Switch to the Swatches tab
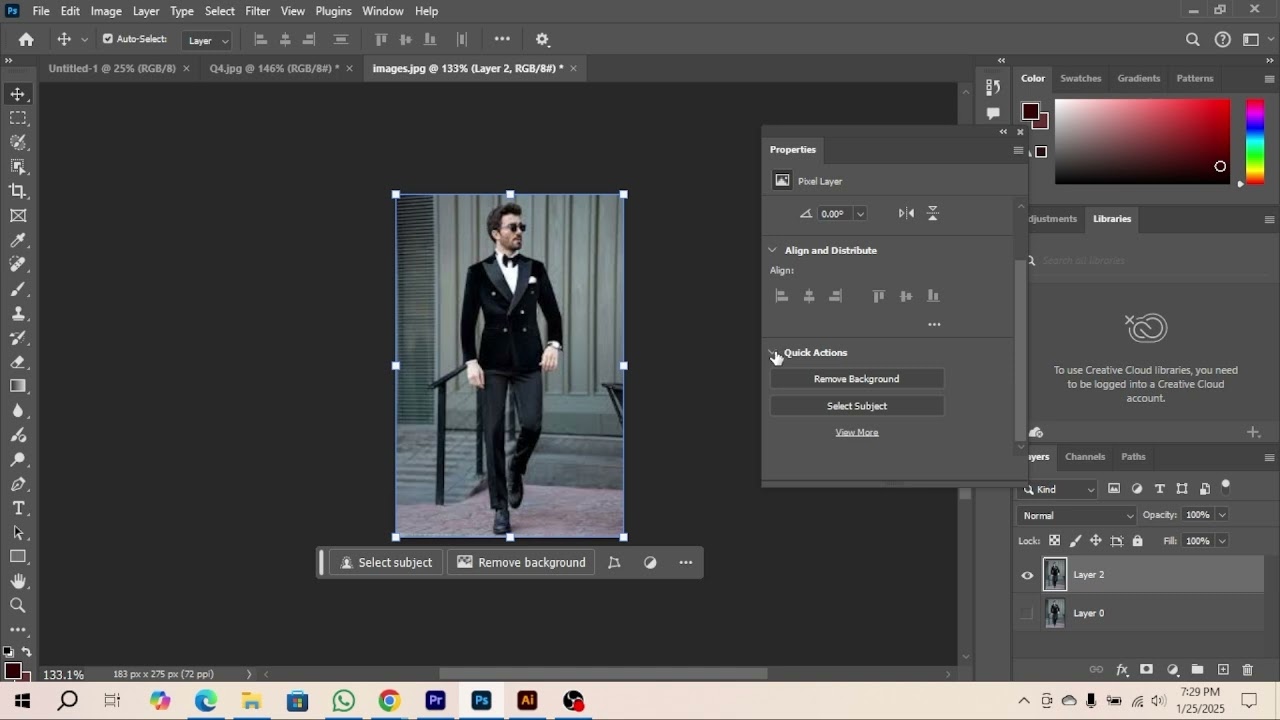The width and height of the screenshot is (1280, 720). [x=1080, y=78]
